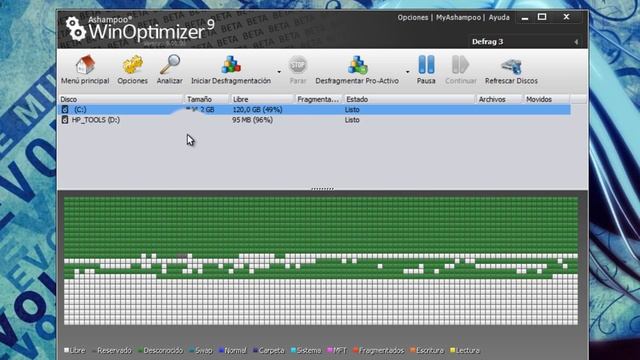
Task: Click the splitter grip above cluster map
Action: [322, 189]
